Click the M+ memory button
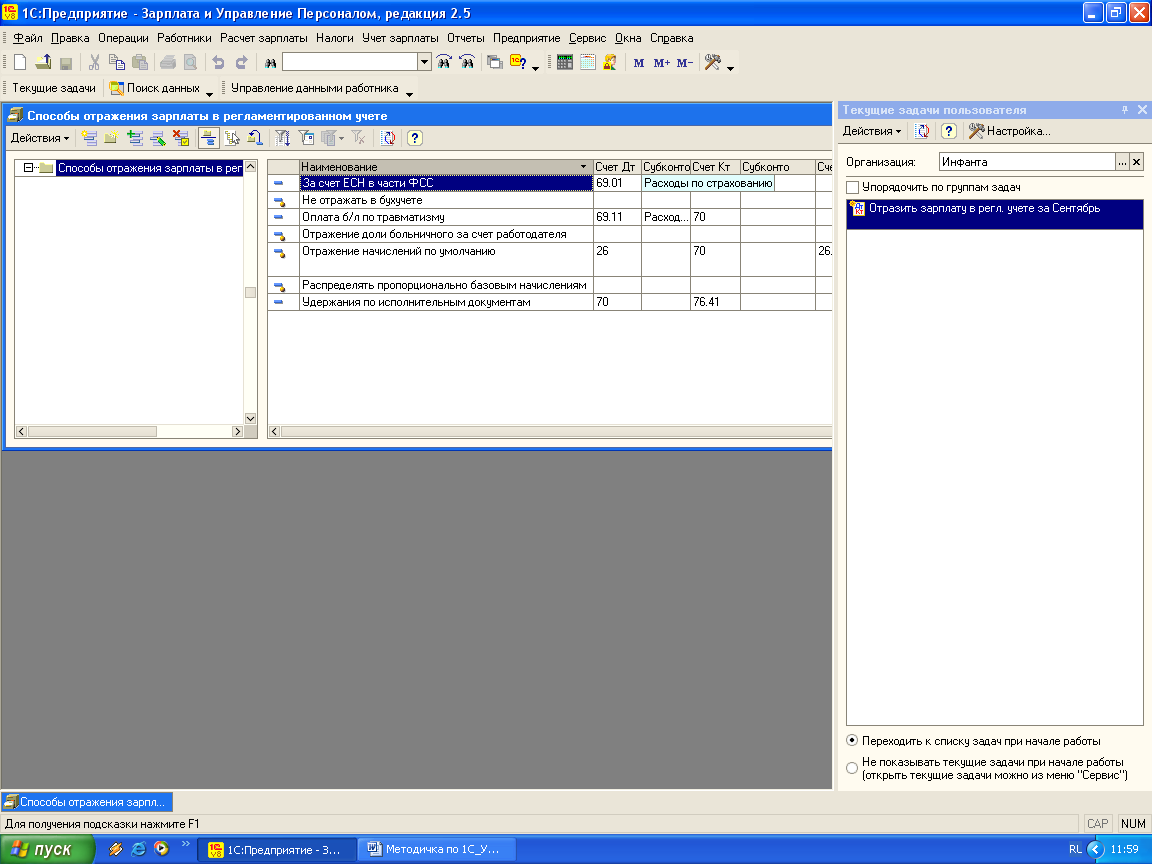The width and height of the screenshot is (1152, 864). (661, 63)
